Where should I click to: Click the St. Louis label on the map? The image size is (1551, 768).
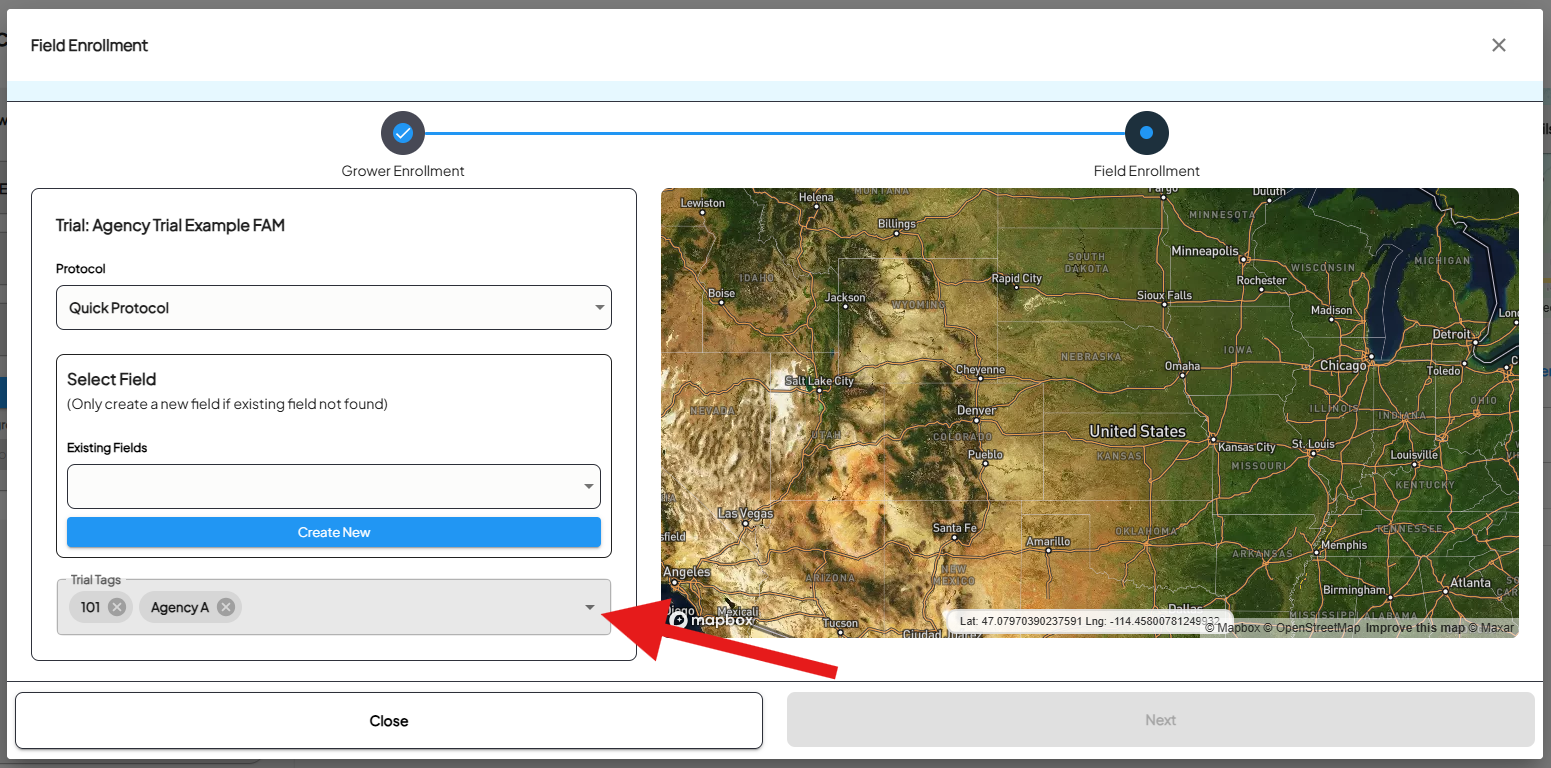coord(1313,443)
